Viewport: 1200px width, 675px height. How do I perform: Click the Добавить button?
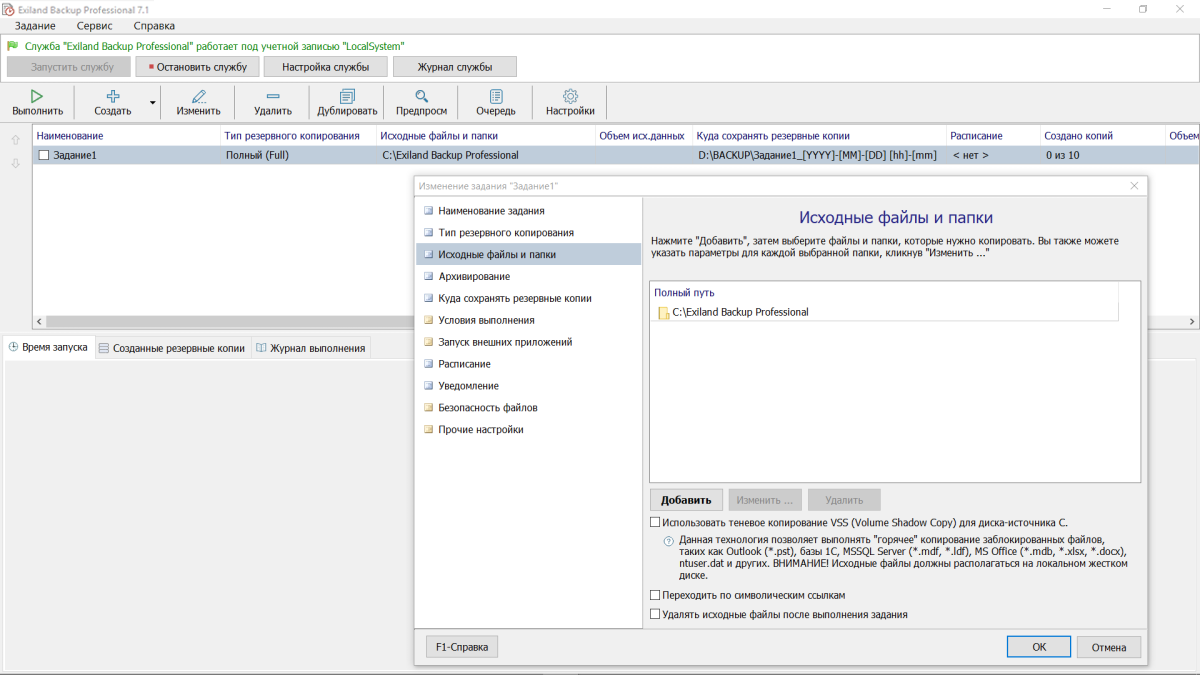(686, 500)
